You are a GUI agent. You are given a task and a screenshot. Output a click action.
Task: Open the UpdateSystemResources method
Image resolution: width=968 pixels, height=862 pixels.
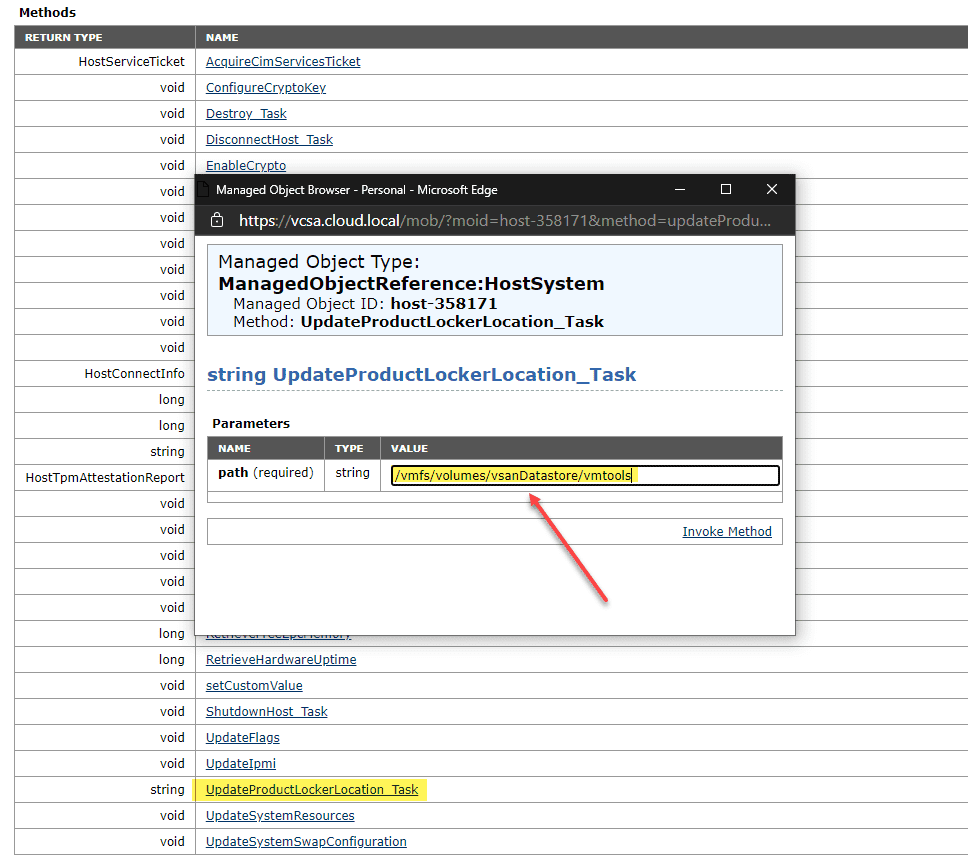coord(279,815)
